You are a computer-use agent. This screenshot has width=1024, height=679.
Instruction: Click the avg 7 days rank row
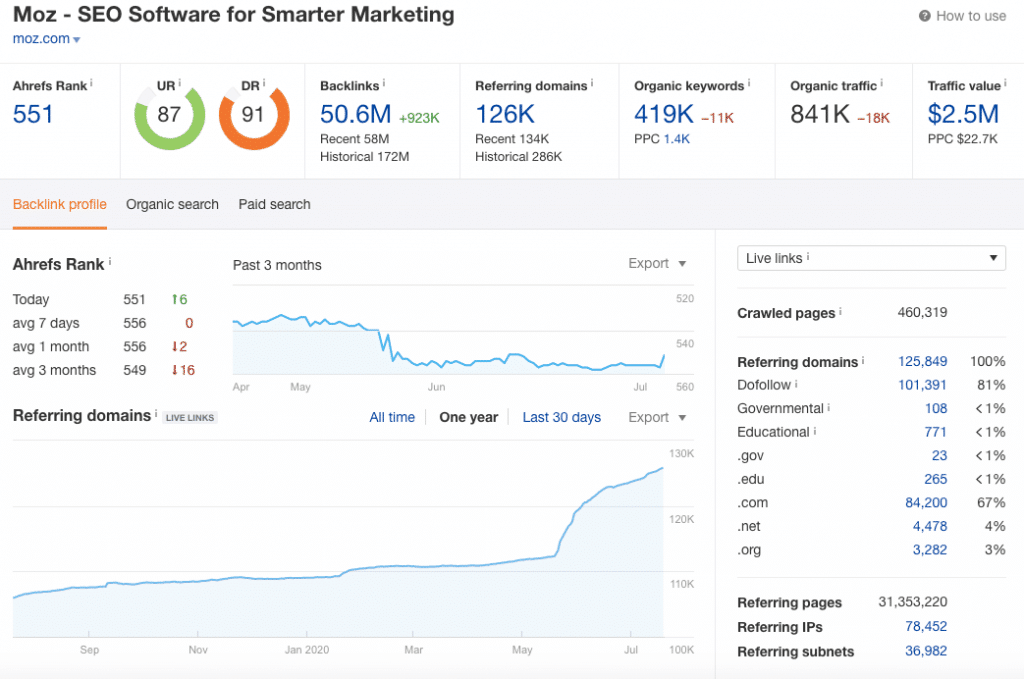(x=104, y=323)
